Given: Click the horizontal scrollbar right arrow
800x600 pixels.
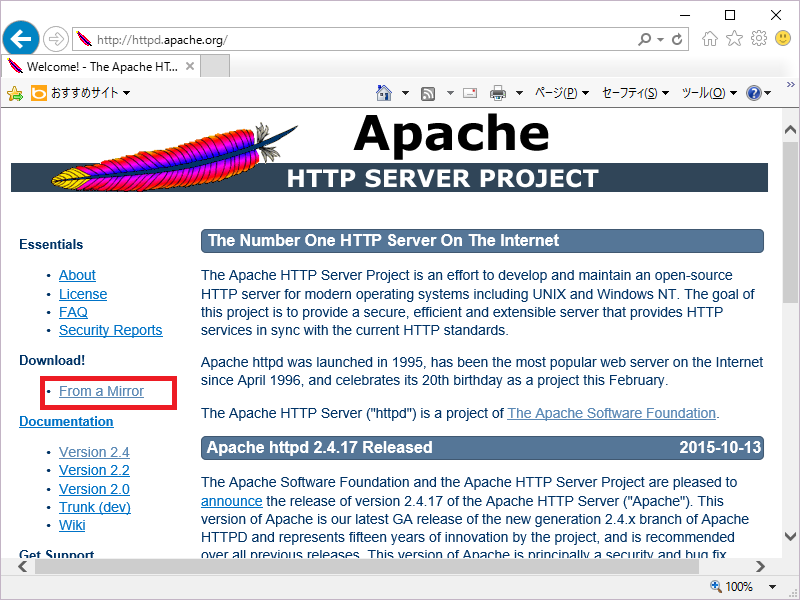Looking at the screenshot, I should [760, 566].
